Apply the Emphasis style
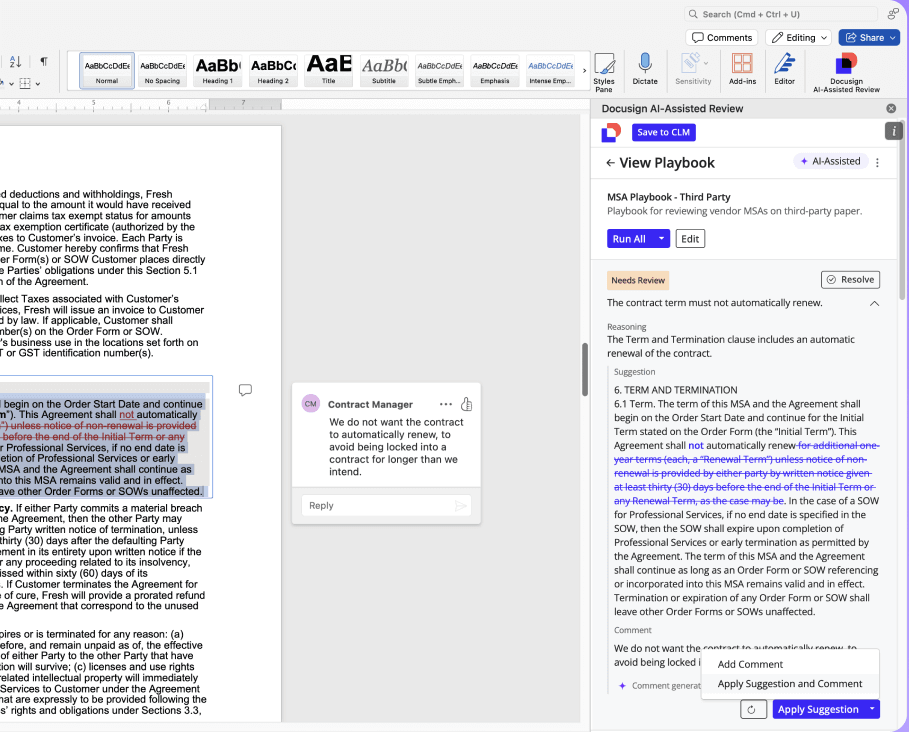Screen dimensions: 909x732 click(495, 70)
